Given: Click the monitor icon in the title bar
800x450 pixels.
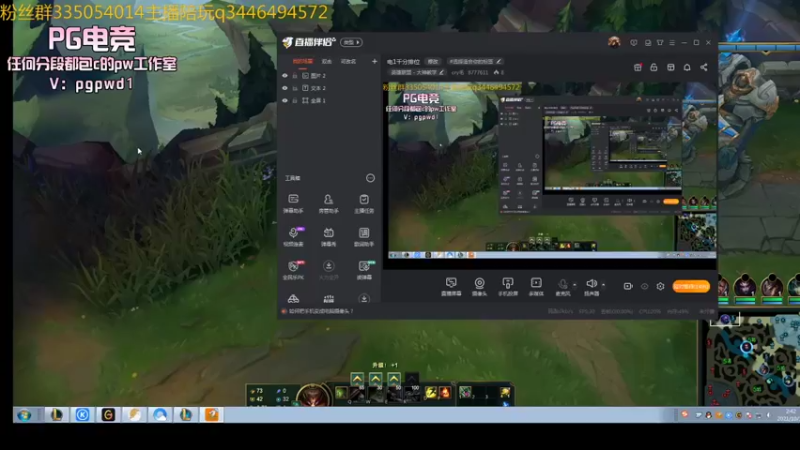Looking at the screenshot, I should point(647,43).
